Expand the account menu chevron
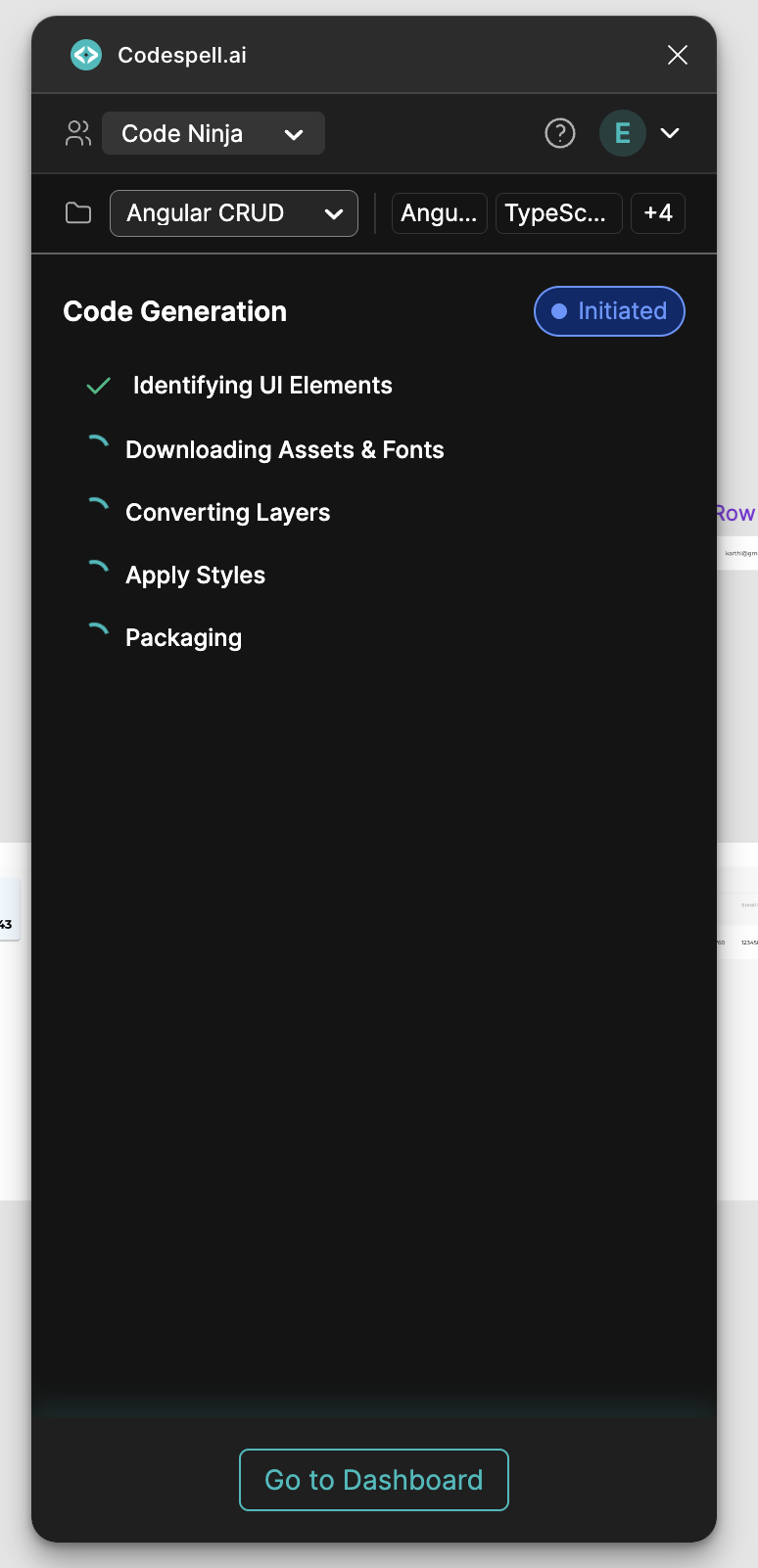The image size is (758, 1568). (x=670, y=133)
